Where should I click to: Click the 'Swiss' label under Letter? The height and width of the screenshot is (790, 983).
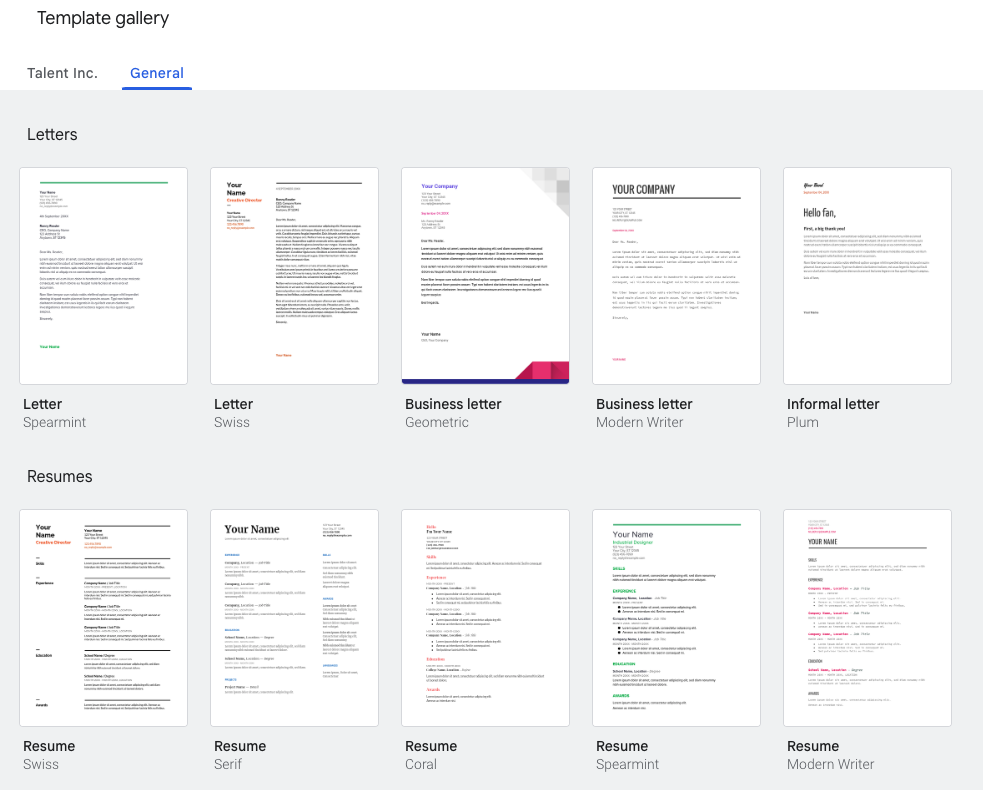[x=232, y=422]
